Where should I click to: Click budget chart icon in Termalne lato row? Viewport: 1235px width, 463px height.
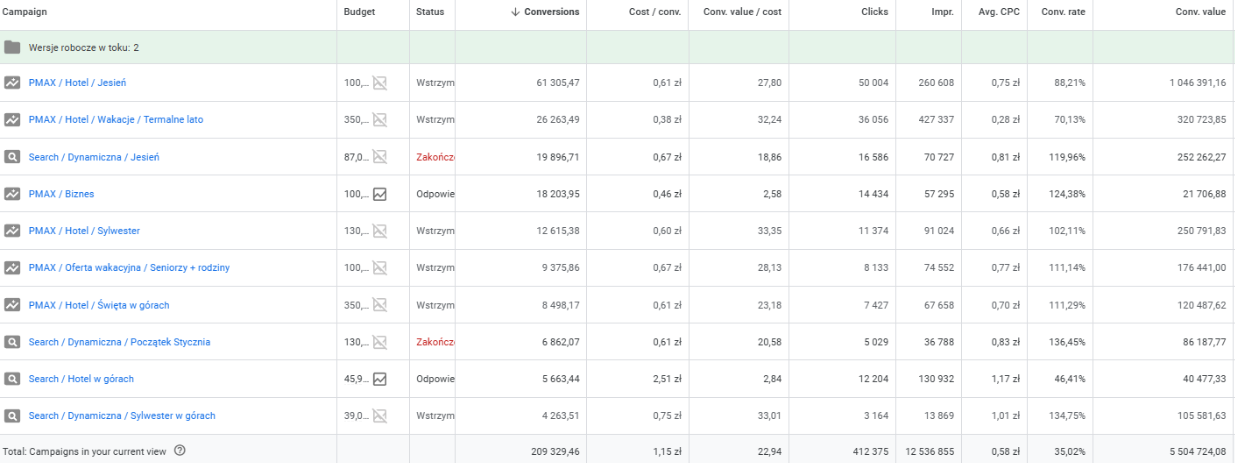[x=380, y=120]
